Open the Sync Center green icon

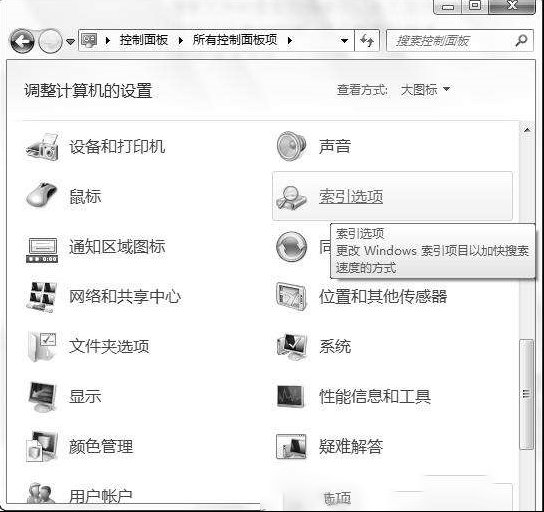[x=291, y=247]
